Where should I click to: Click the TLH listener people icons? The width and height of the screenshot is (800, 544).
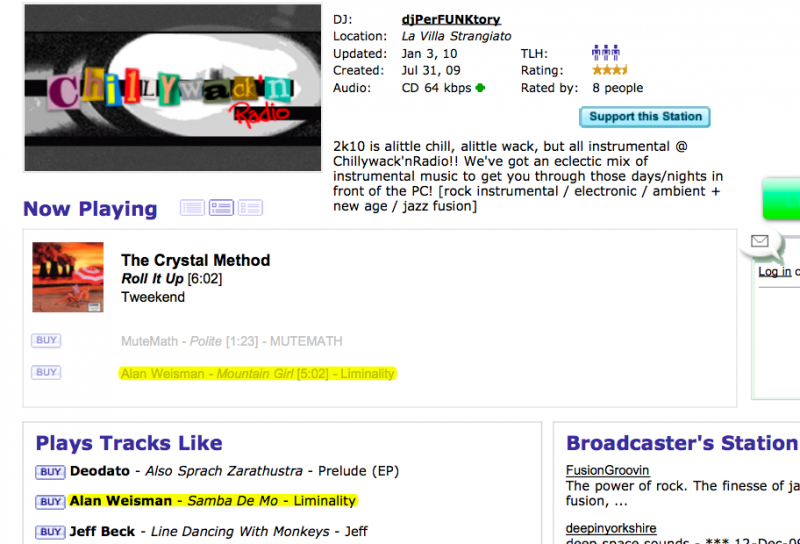pos(605,53)
